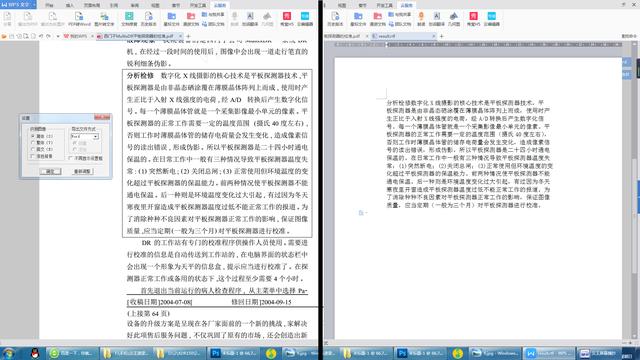This screenshot has width=640, height=360.
Task: Open the Windows Start button
Action: tap(9, 353)
